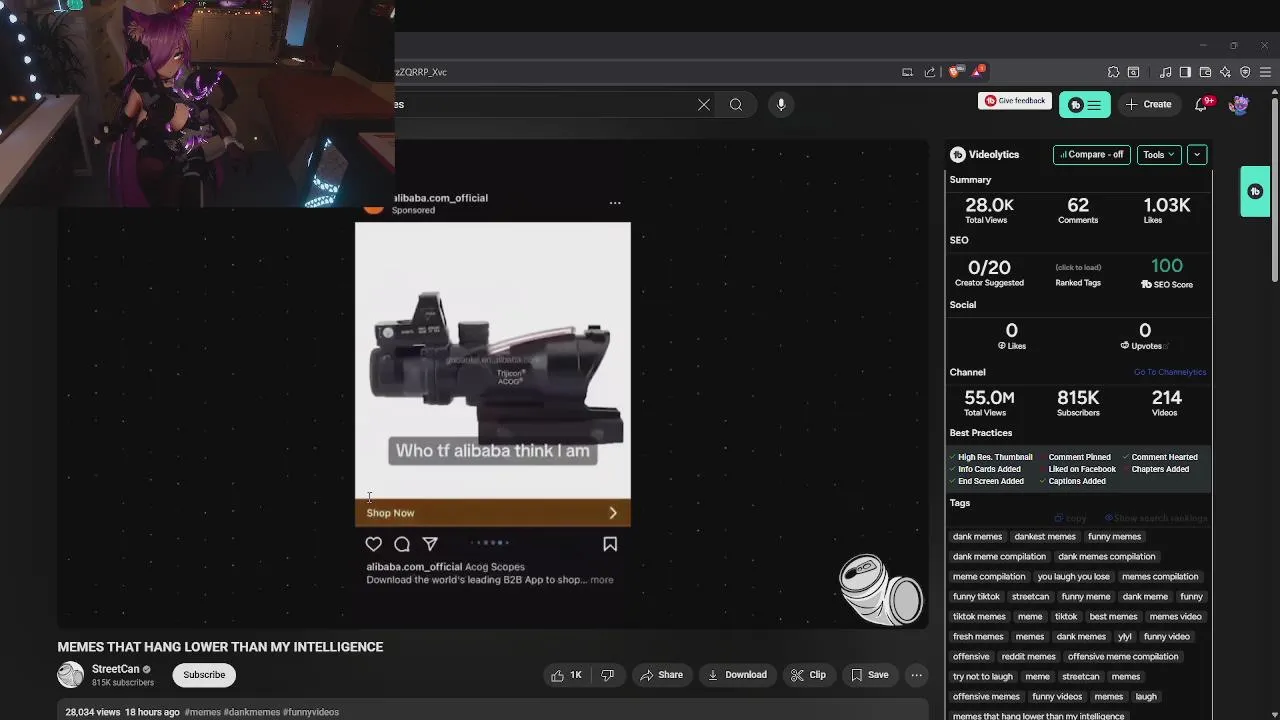Image resolution: width=1280 pixels, height=720 pixels.
Task: Click the 'reddit memes' tag
Action: 1028,657
